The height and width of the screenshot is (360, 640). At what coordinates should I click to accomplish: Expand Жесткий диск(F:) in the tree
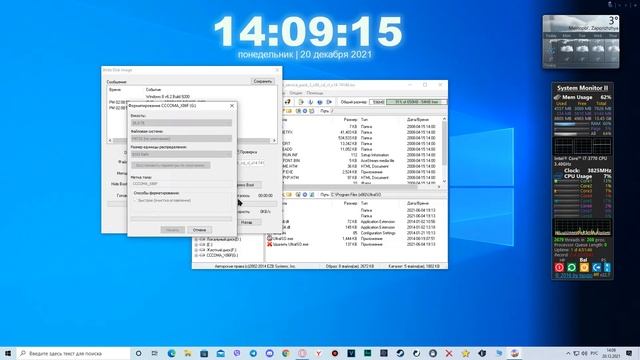click(196, 250)
